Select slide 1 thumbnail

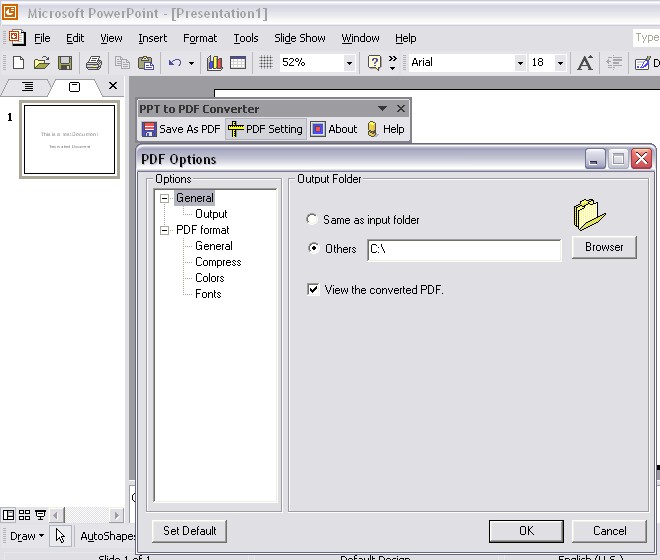click(x=69, y=139)
